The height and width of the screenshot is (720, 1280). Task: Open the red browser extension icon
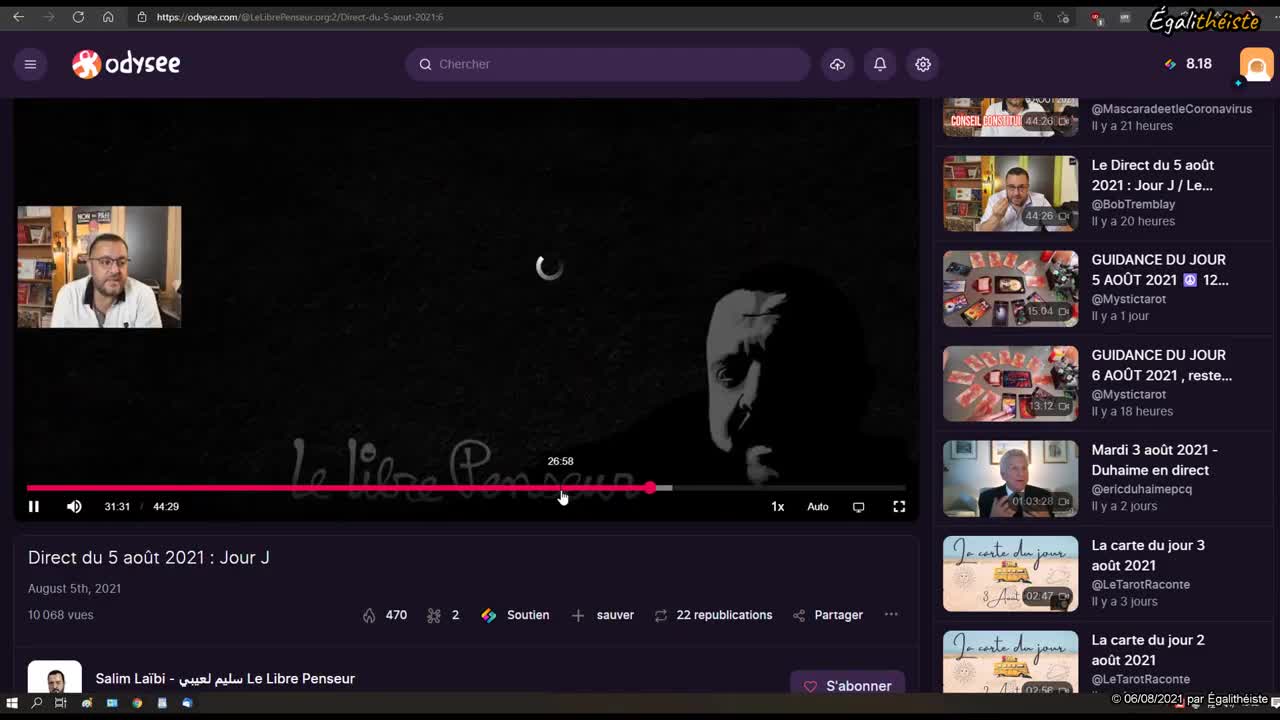pos(1096,17)
